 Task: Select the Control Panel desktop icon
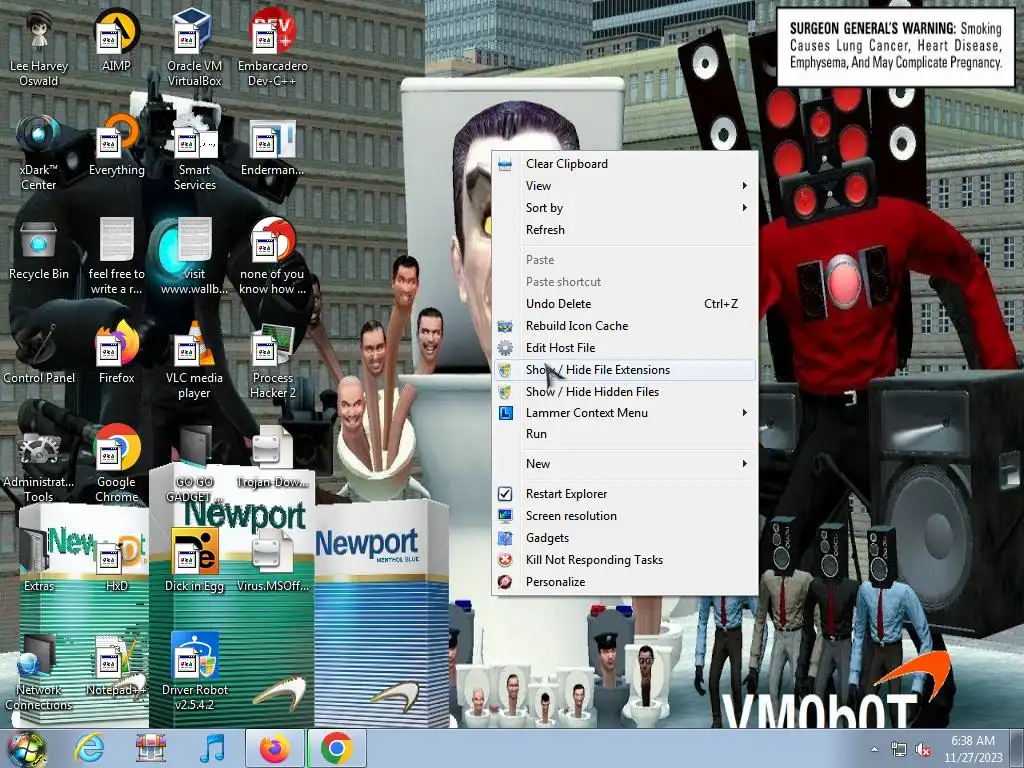[39, 353]
